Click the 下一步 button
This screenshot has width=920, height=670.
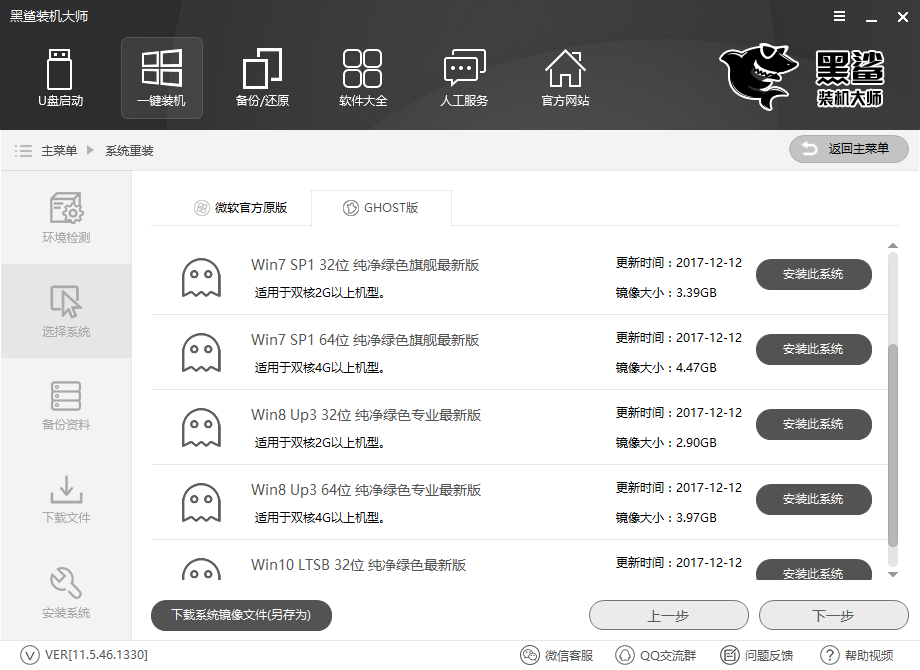pos(834,615)
